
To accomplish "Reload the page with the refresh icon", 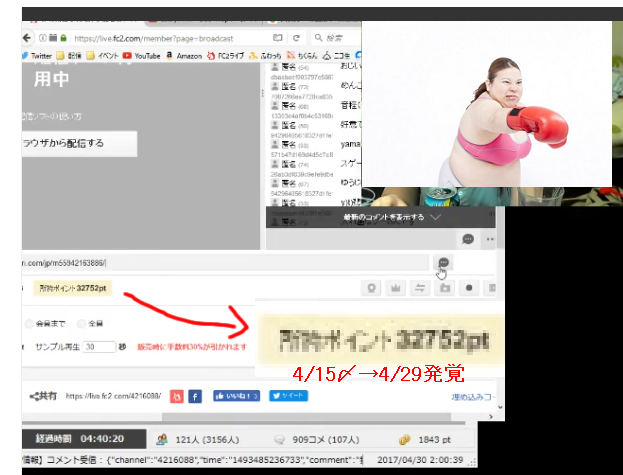I will [x=296, y=38].
